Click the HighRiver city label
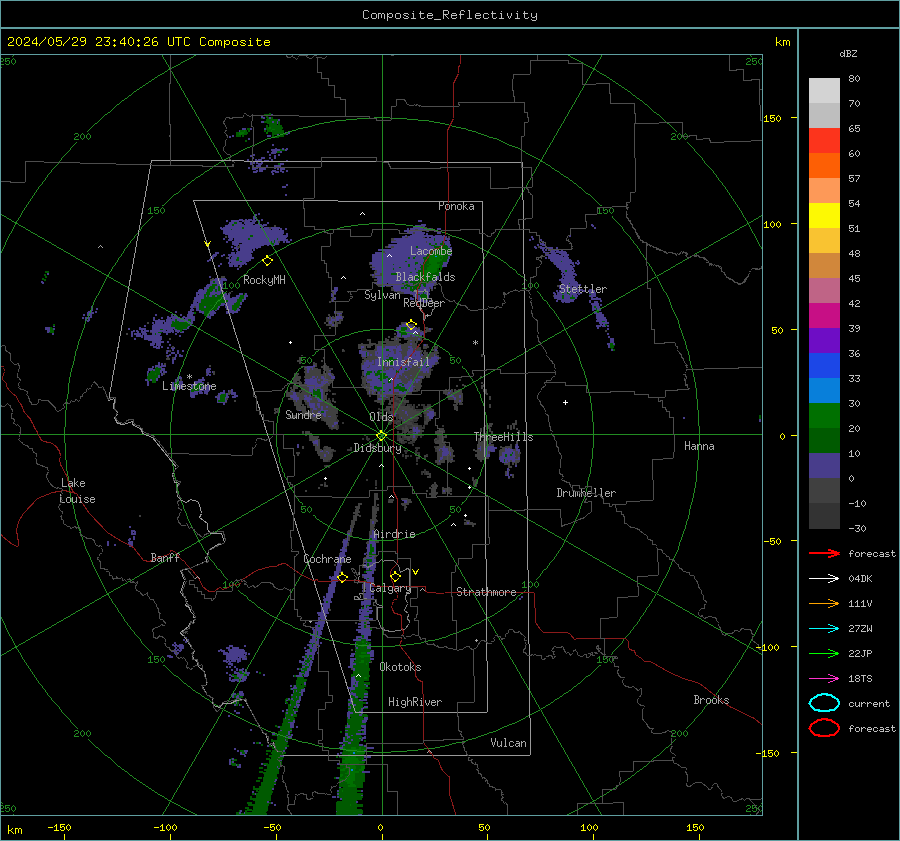 point(415,702)
